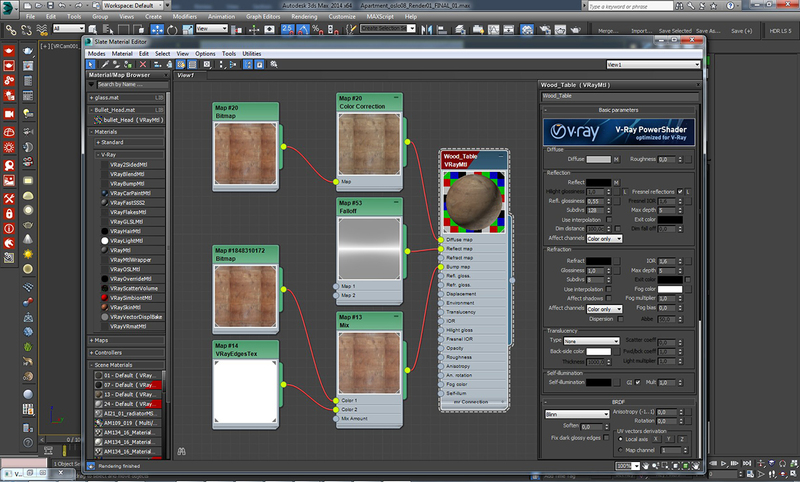
Task: Expand the Standard materials group
Action: pyautogui.click(x=130, y=142)
